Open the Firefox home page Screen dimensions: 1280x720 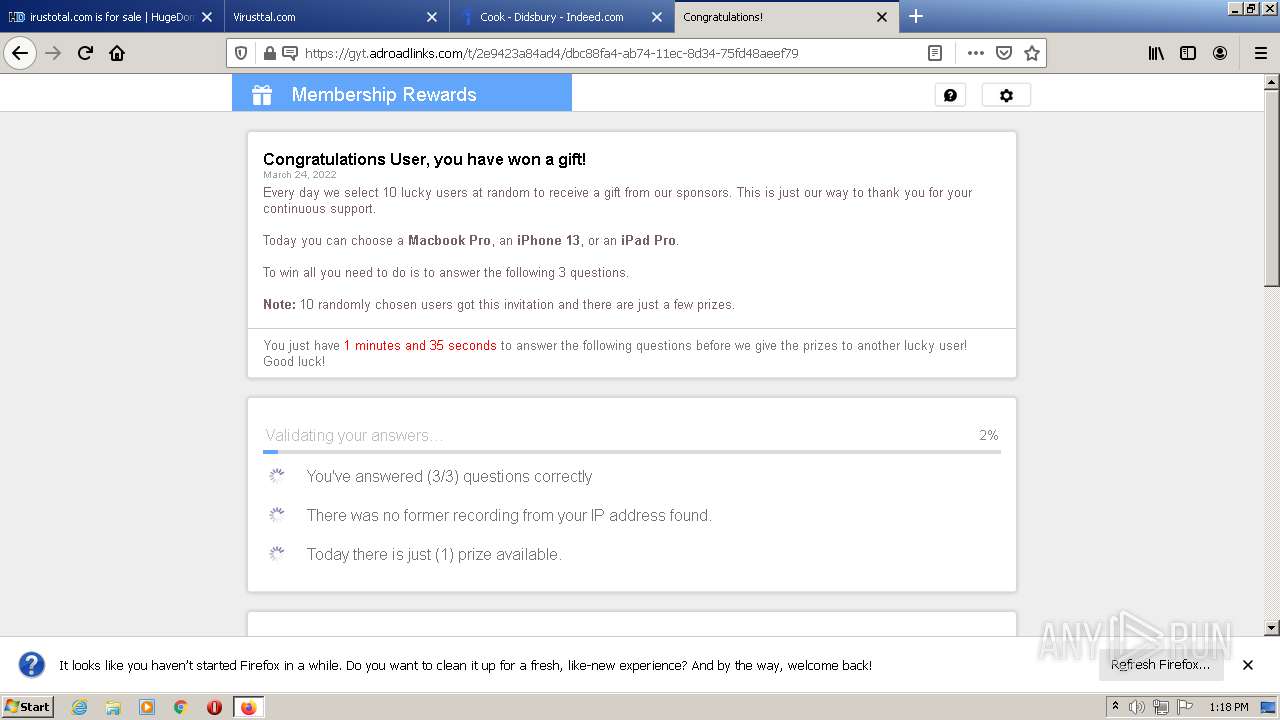(117, 53)
